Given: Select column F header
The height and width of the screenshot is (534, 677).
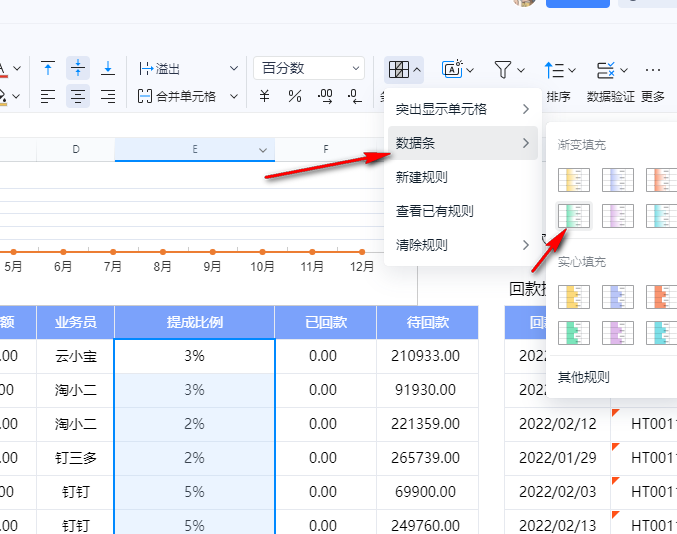Looking at the screenshot, I should pos(326,149).
